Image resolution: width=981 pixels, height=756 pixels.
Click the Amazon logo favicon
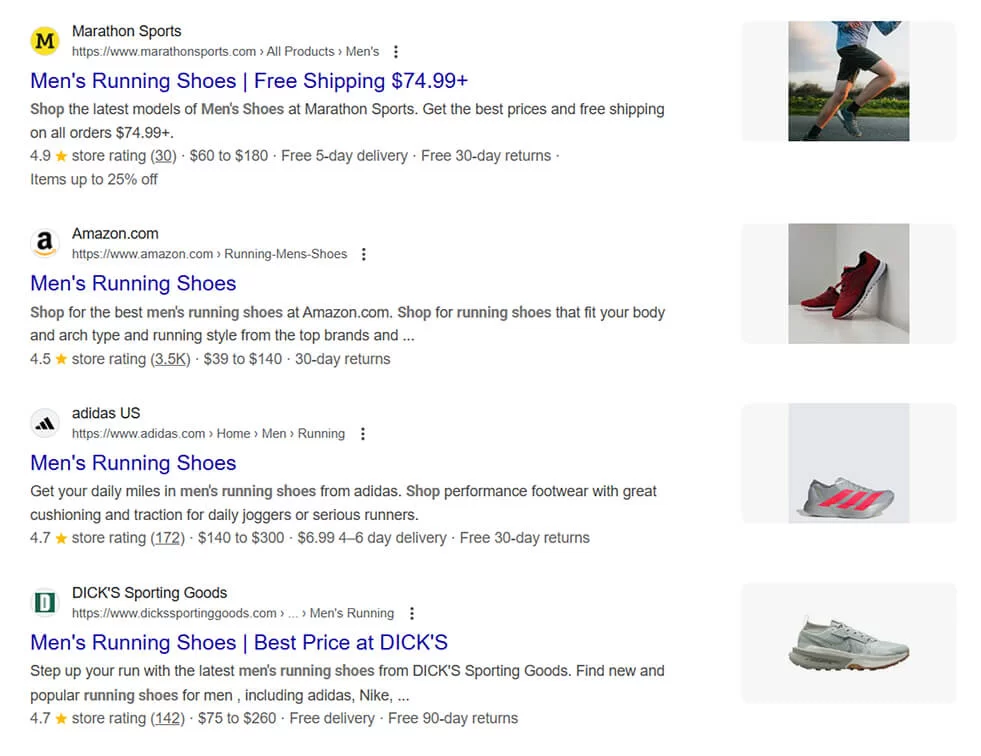click(x=44, y=243)
